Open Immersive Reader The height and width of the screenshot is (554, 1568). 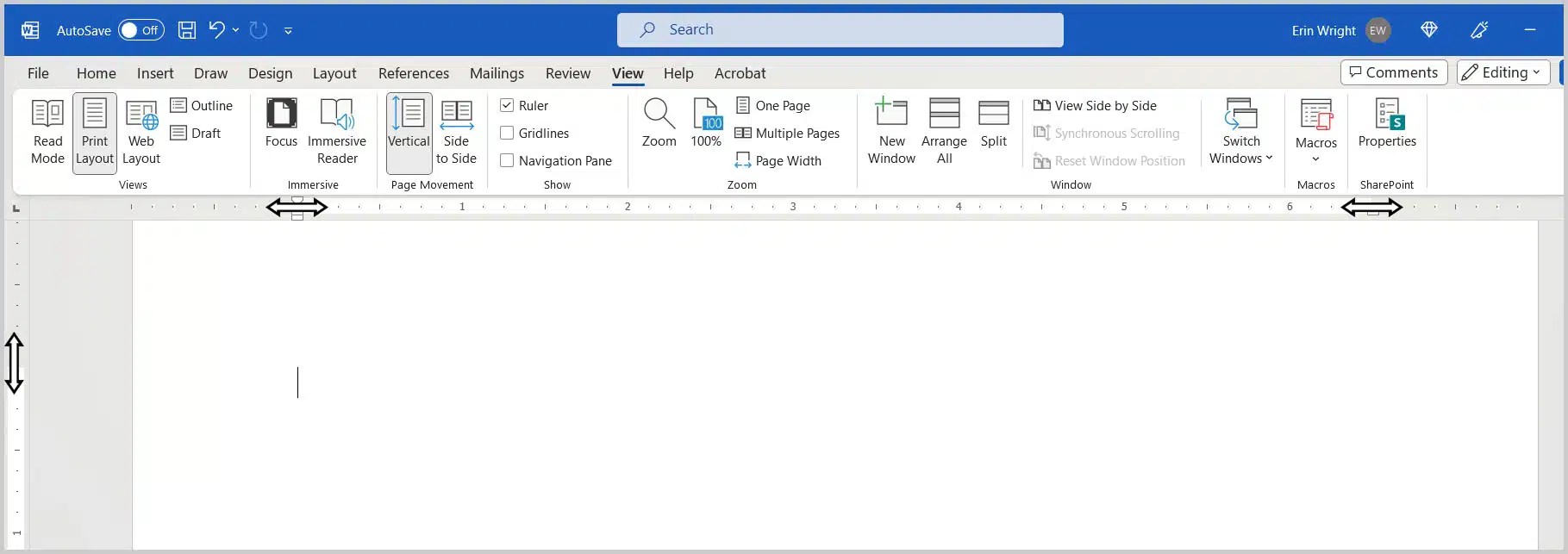(x=337, y=133)
